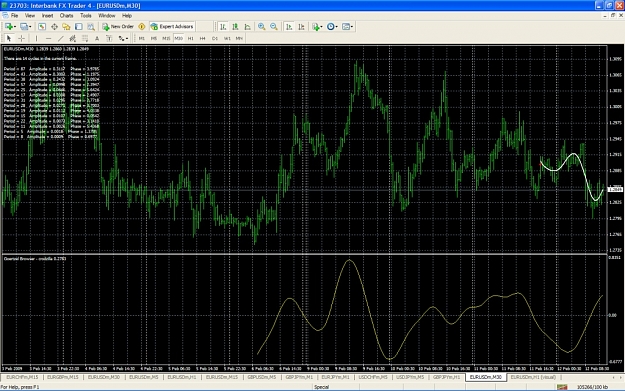
Task: Expand the Indicators dropdown arrow
Action: coord(322,27)
